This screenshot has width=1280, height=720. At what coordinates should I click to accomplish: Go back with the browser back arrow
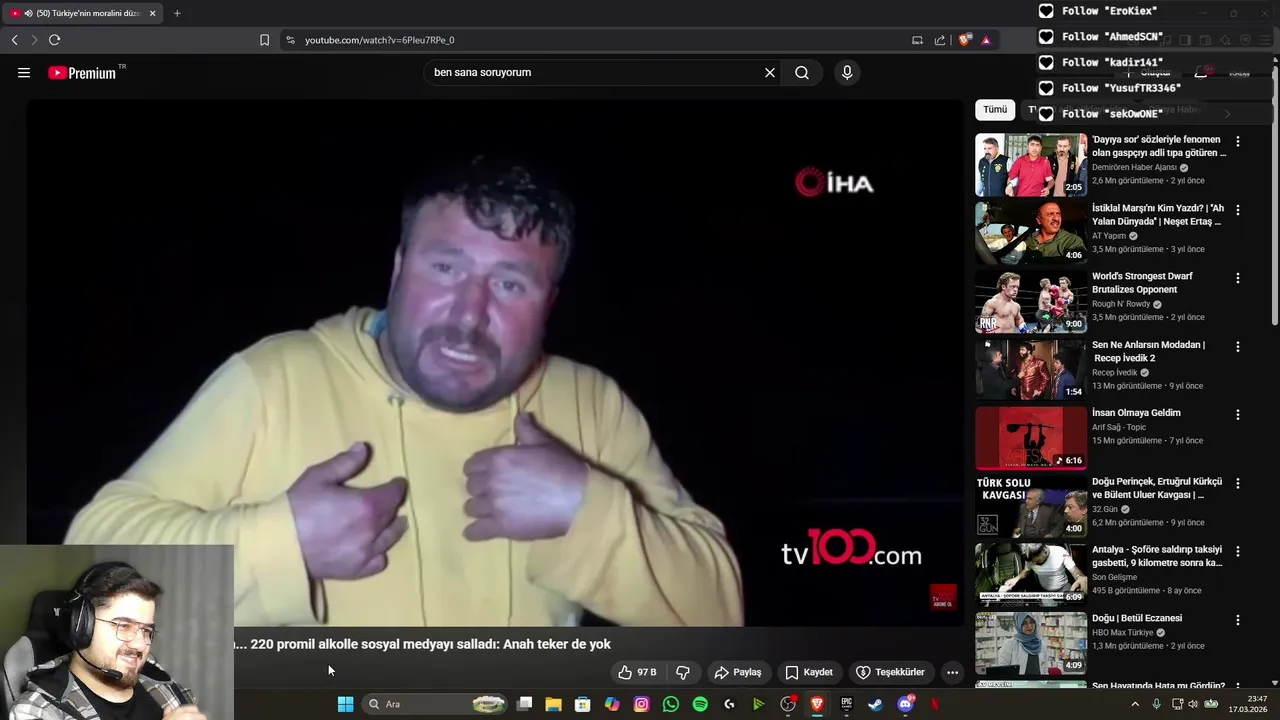pyautogui.click(x=15, y=40)
